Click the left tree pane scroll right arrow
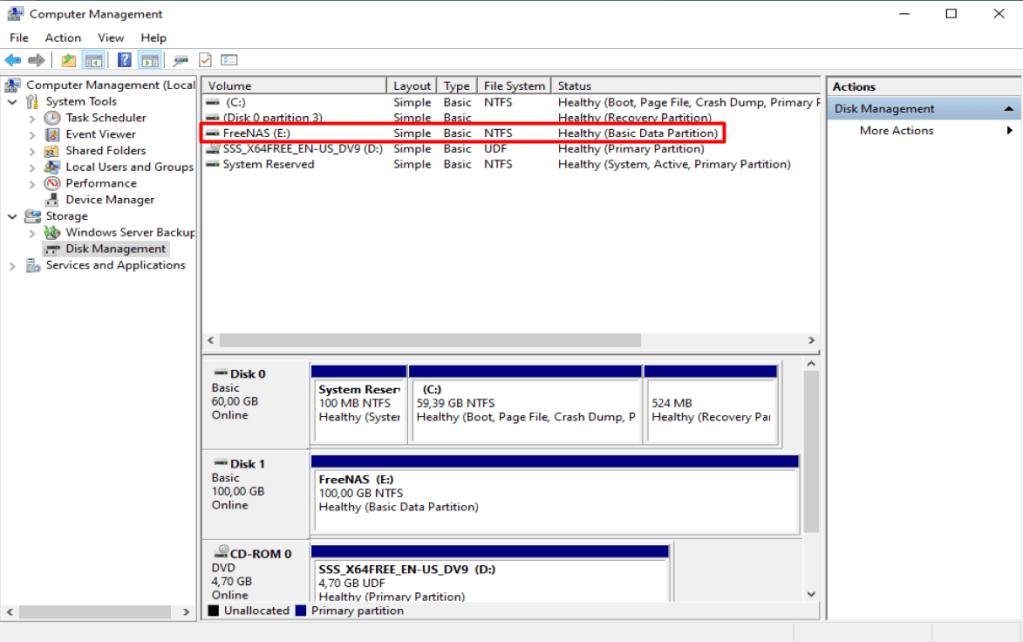1023x642 pixels. click(186, 612)
